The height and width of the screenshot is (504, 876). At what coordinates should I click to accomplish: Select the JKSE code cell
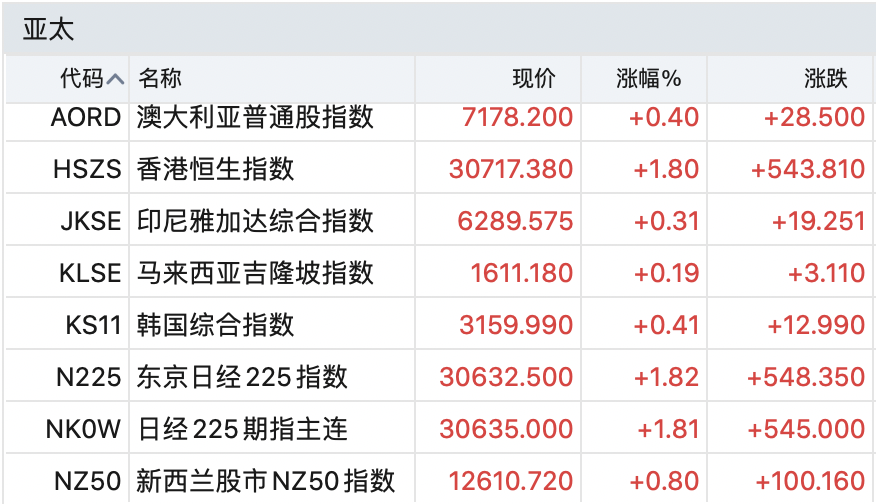(x=91, y=221)
